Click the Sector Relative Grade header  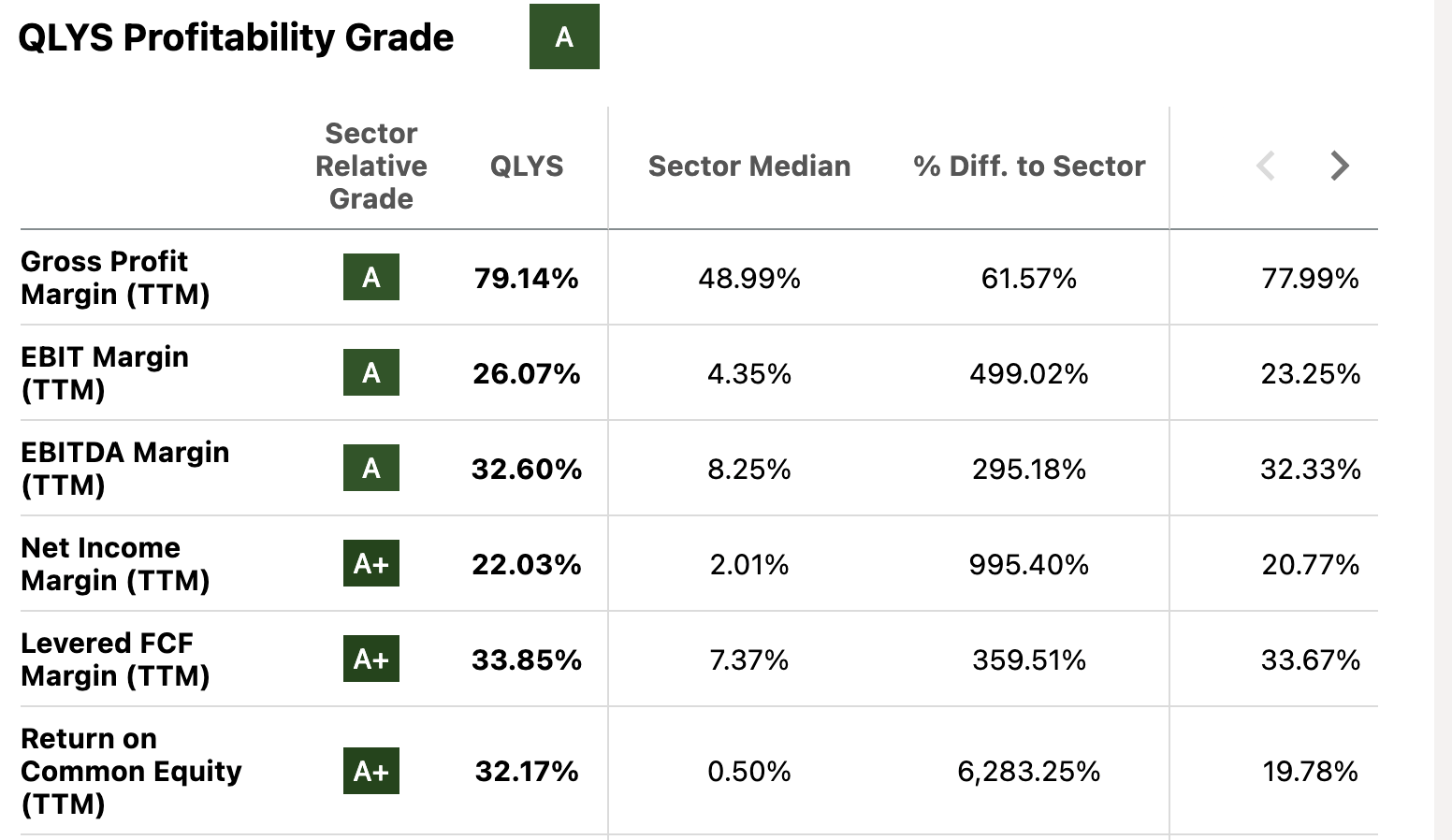coord(370,166)
